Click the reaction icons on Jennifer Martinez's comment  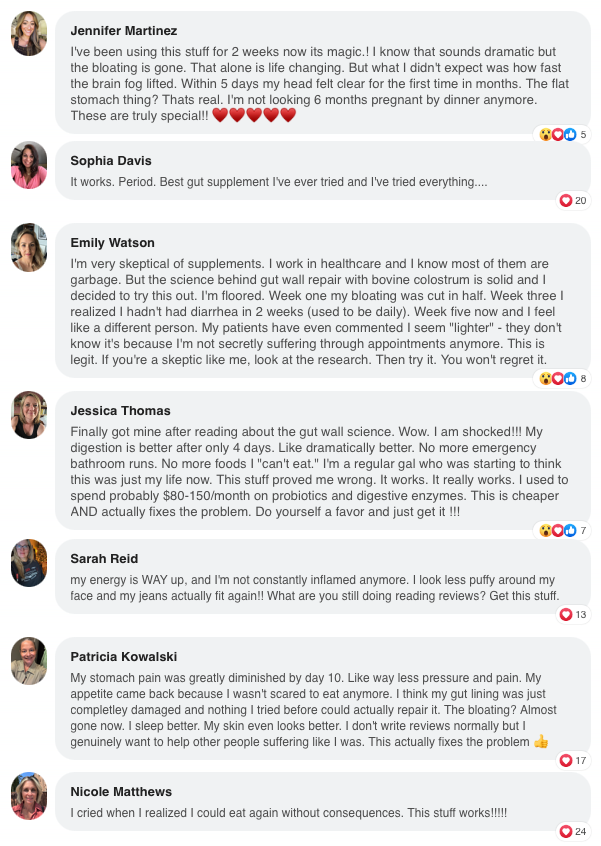(558, 134)
